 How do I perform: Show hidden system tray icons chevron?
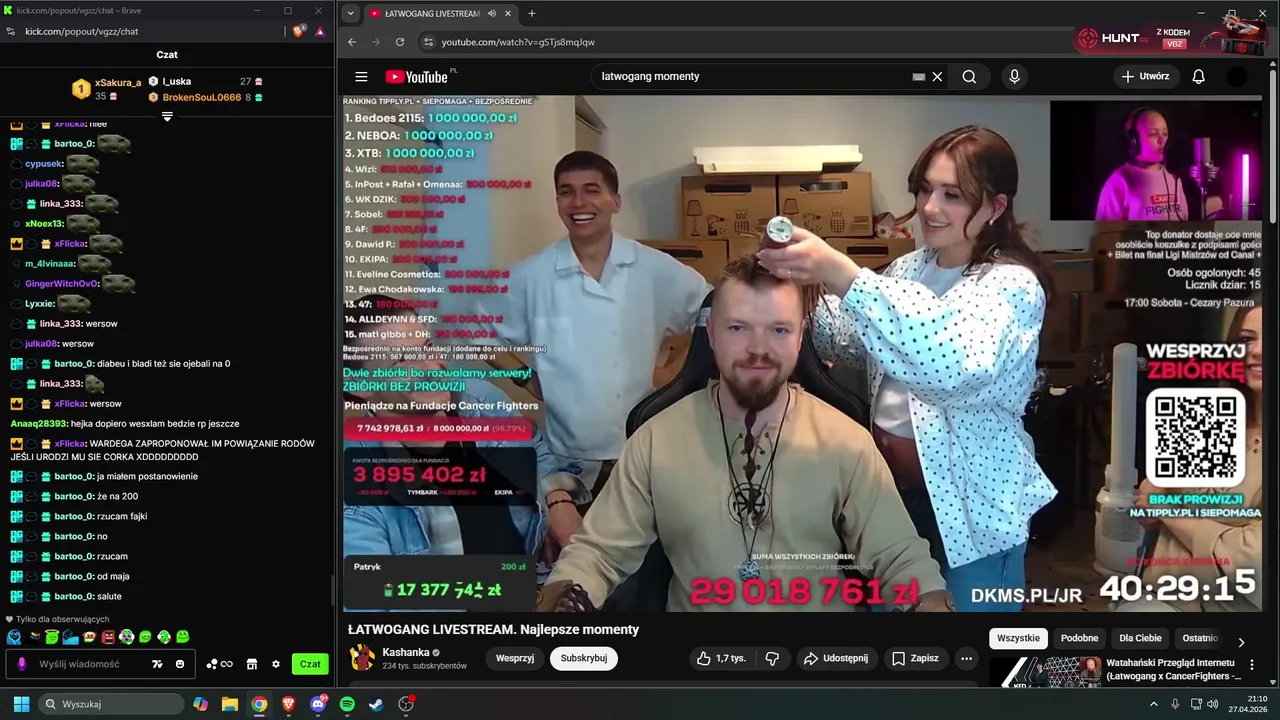click(1155, 704)
